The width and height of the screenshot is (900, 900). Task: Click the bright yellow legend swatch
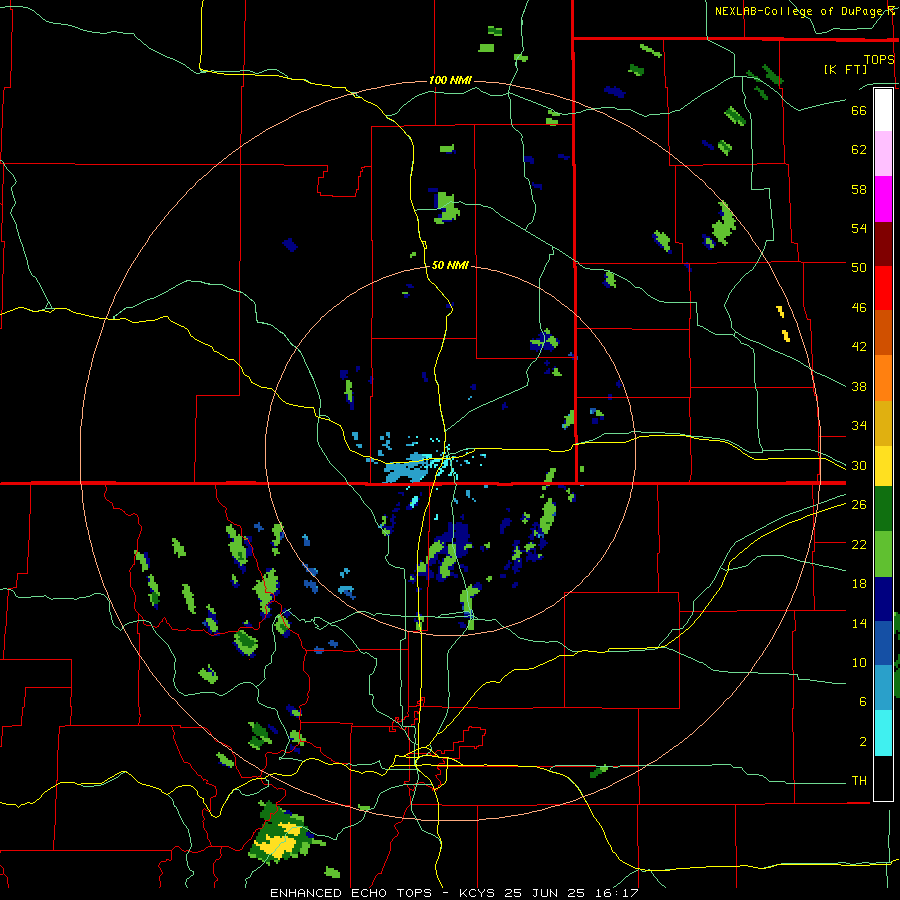883,465
